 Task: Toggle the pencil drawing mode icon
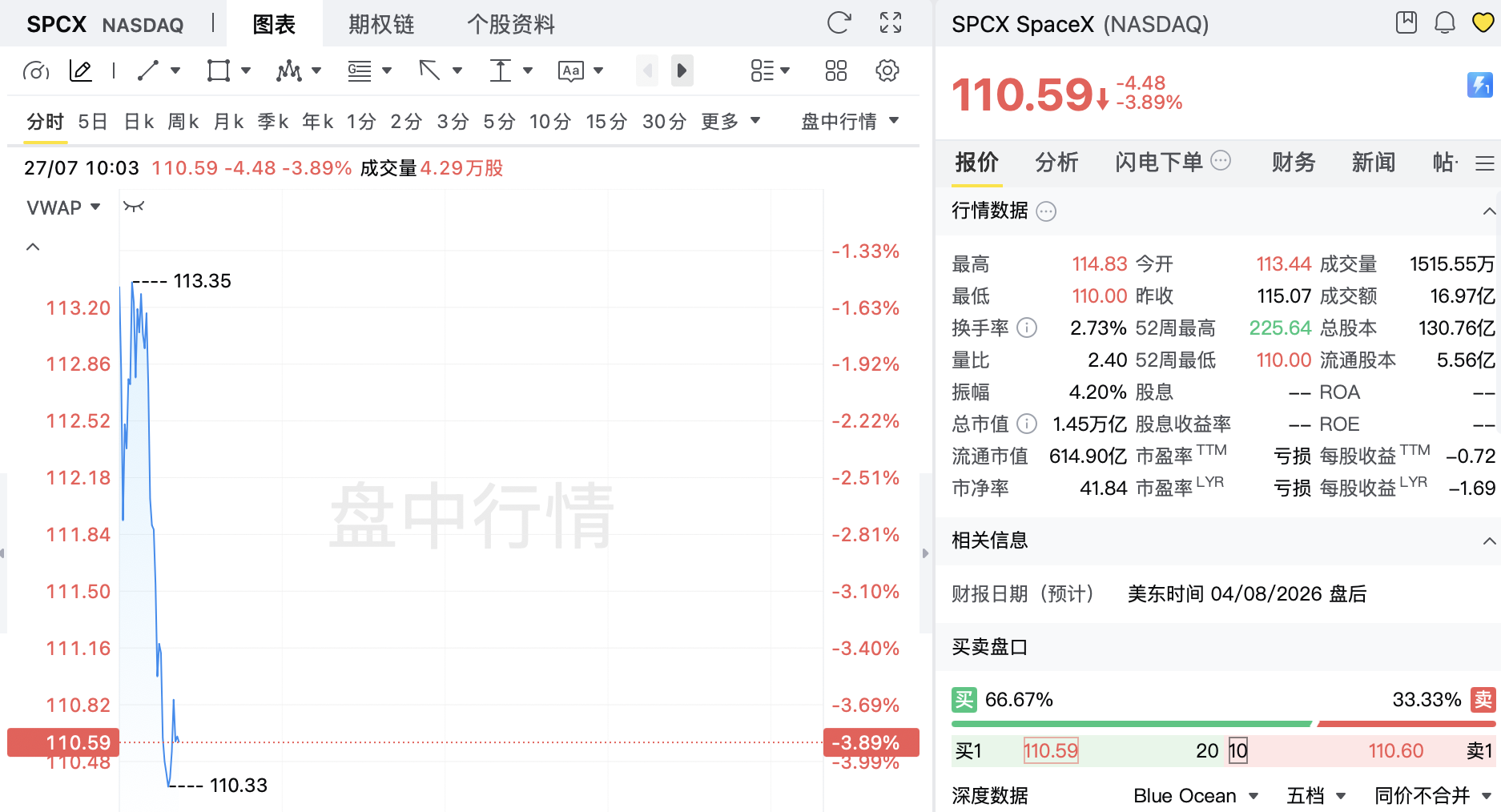coord(81,71)
